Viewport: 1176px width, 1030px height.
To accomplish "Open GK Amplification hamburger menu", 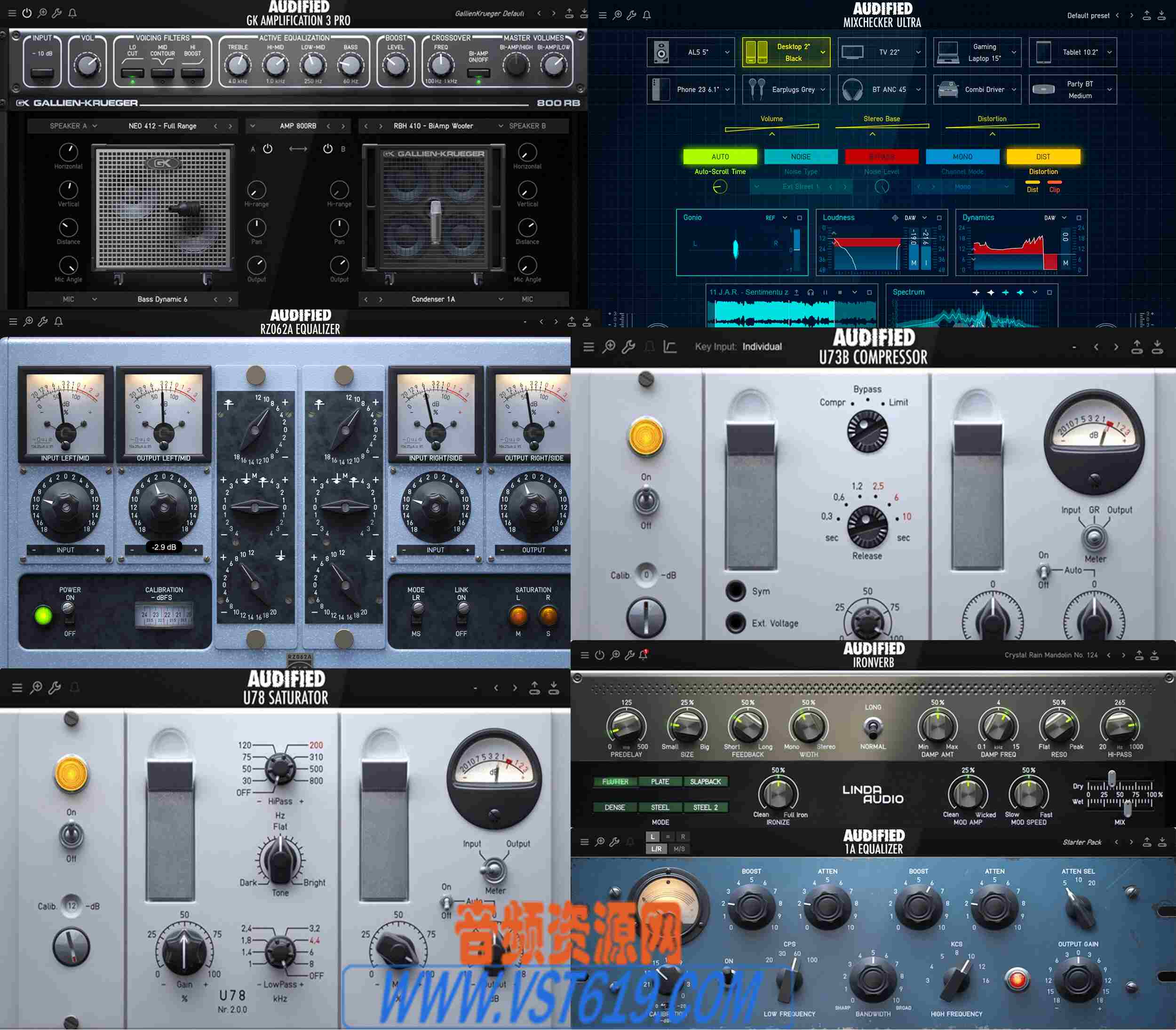I will [x=12, y=13].
